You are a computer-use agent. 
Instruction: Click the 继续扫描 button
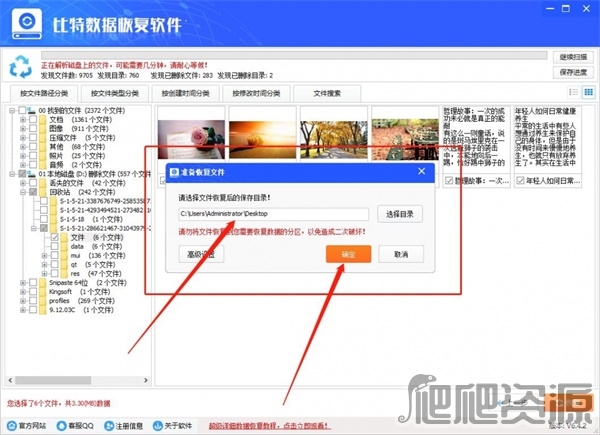coord(573,57)
